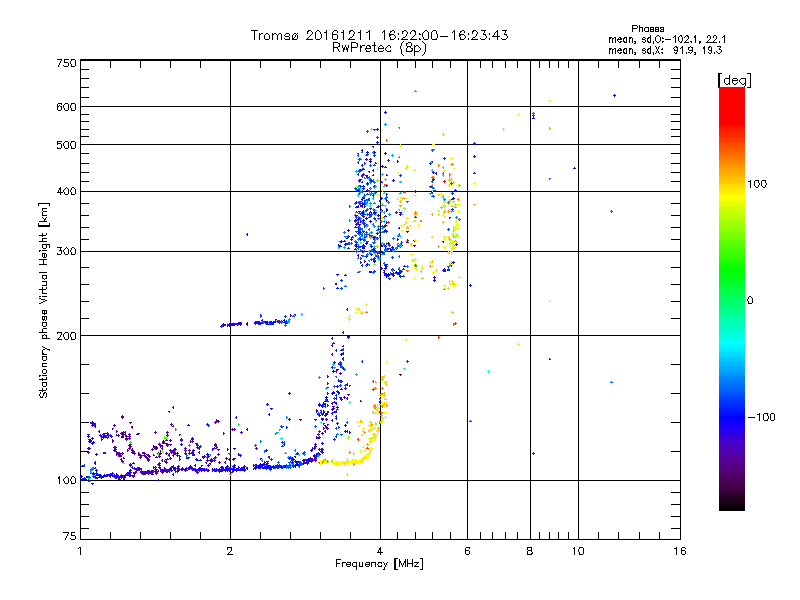Click the 'Stationary phase Virtual Height [km]' axis title
Image resolution: width=800 pixels, height=600 pixels.
pyautogui.click(x=44, y=300)
